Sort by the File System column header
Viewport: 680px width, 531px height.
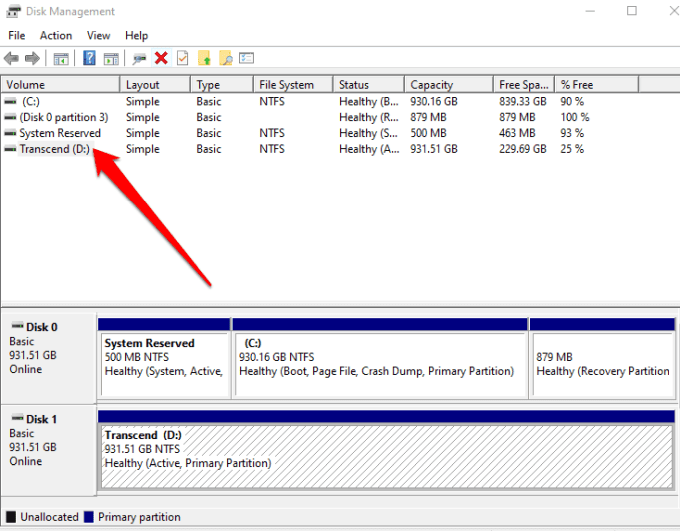(x=286, y=85)
